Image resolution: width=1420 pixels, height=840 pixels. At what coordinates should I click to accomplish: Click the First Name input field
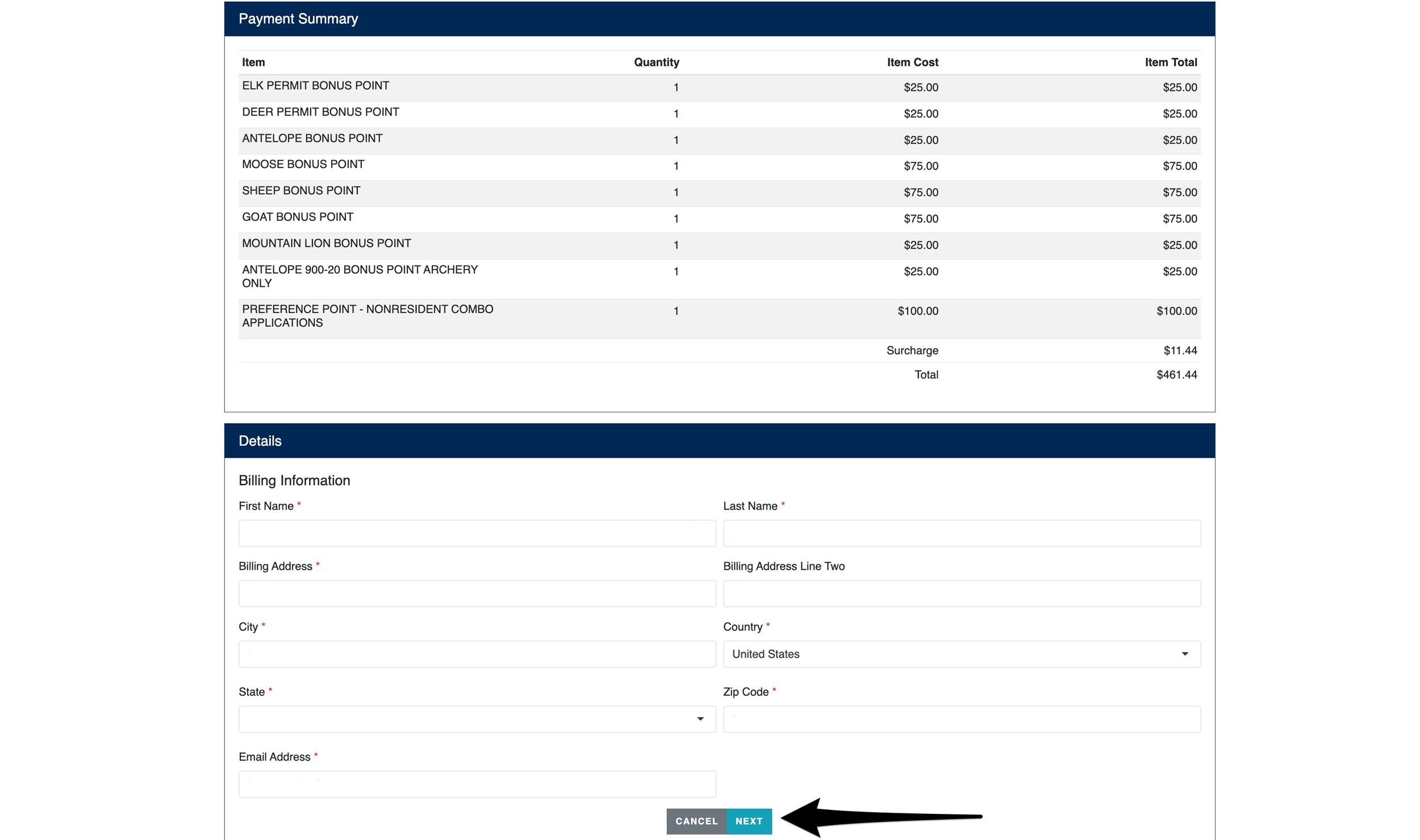[477, 533]
